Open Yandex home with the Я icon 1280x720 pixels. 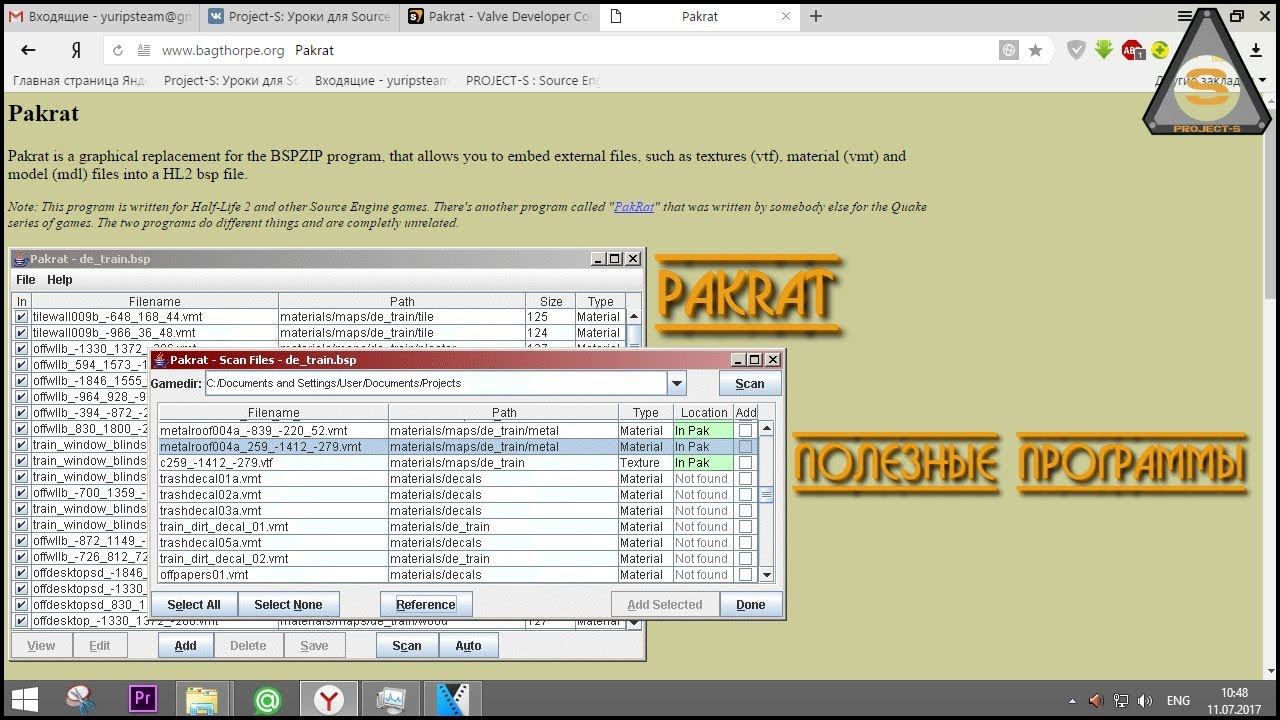[76, 50]
